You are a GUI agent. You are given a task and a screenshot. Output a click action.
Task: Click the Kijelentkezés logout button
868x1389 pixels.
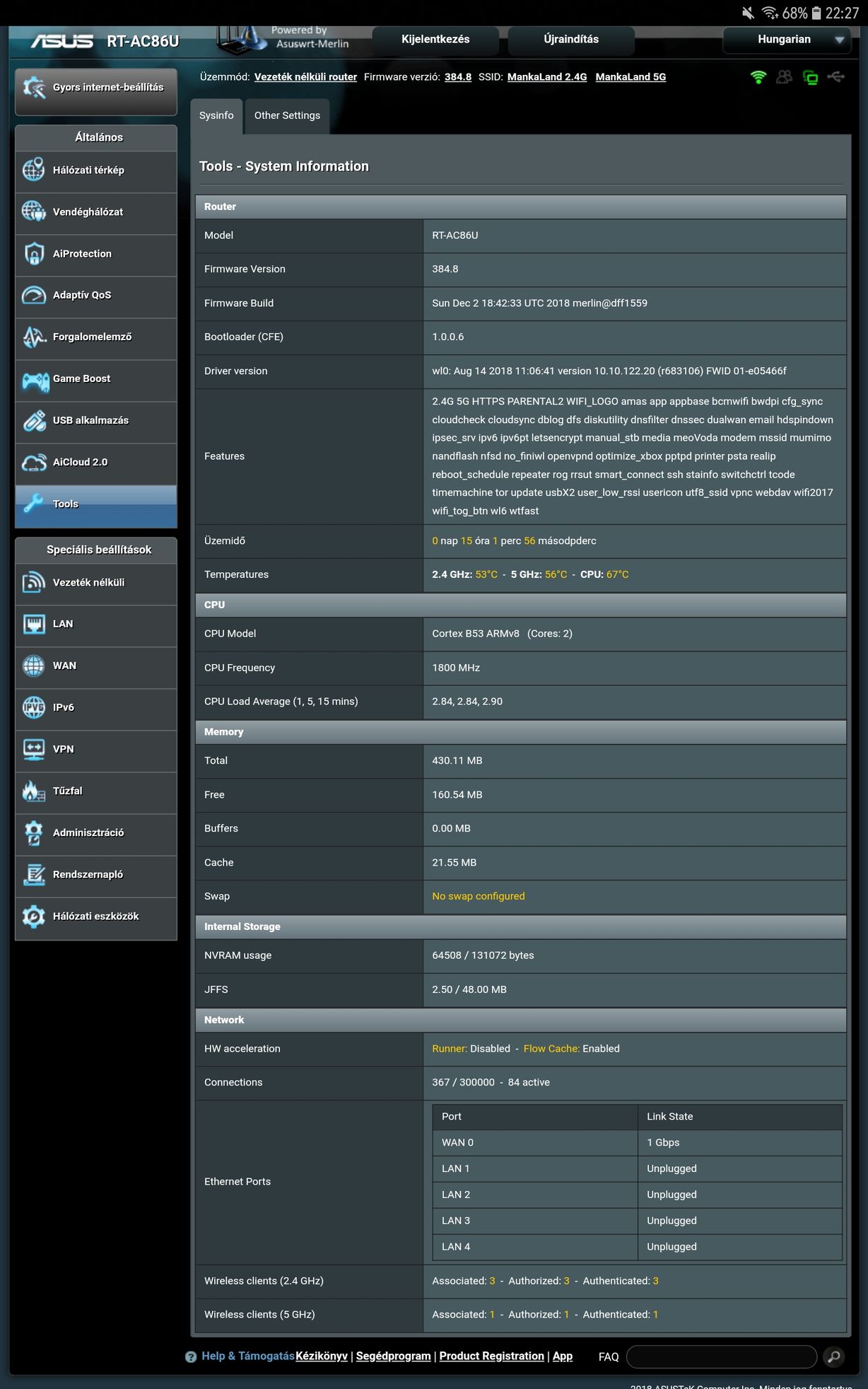point(435,40)
